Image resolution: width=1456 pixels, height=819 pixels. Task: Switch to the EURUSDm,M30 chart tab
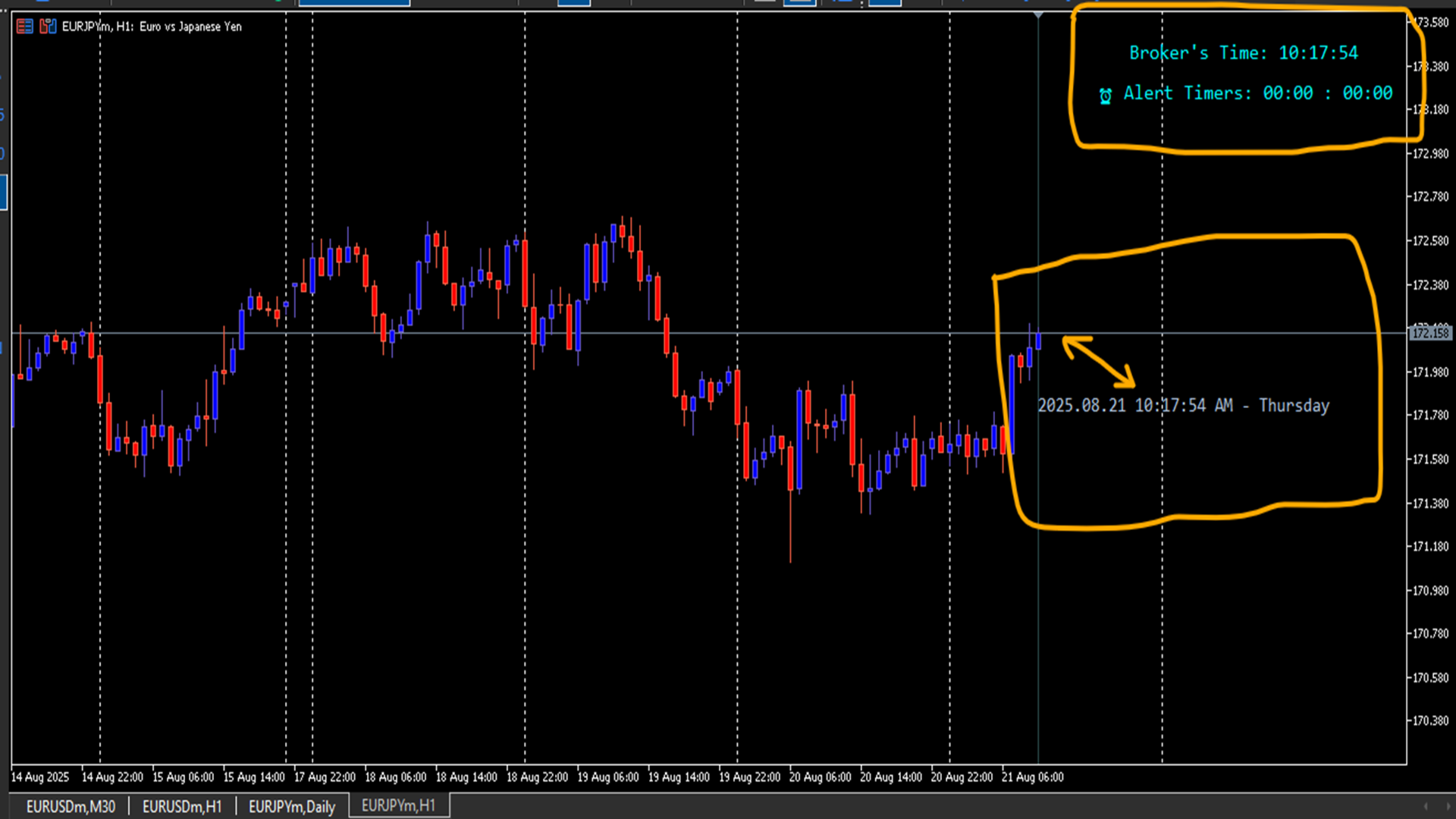point(71,806)
